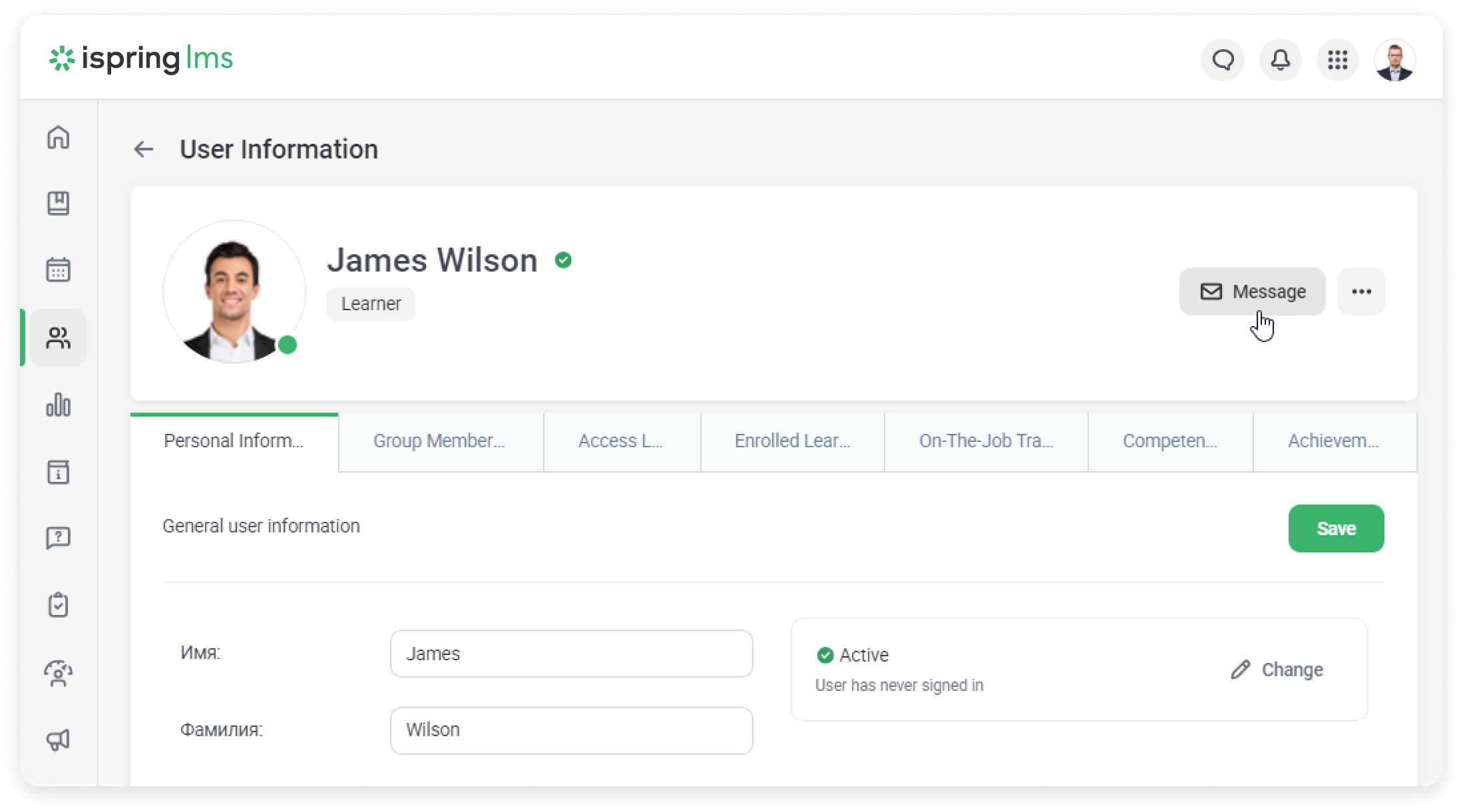The height and width of the screenshot is (812, 1463).
Task: Open the admin profile avatar menu
Action: tap(1394, 61)
